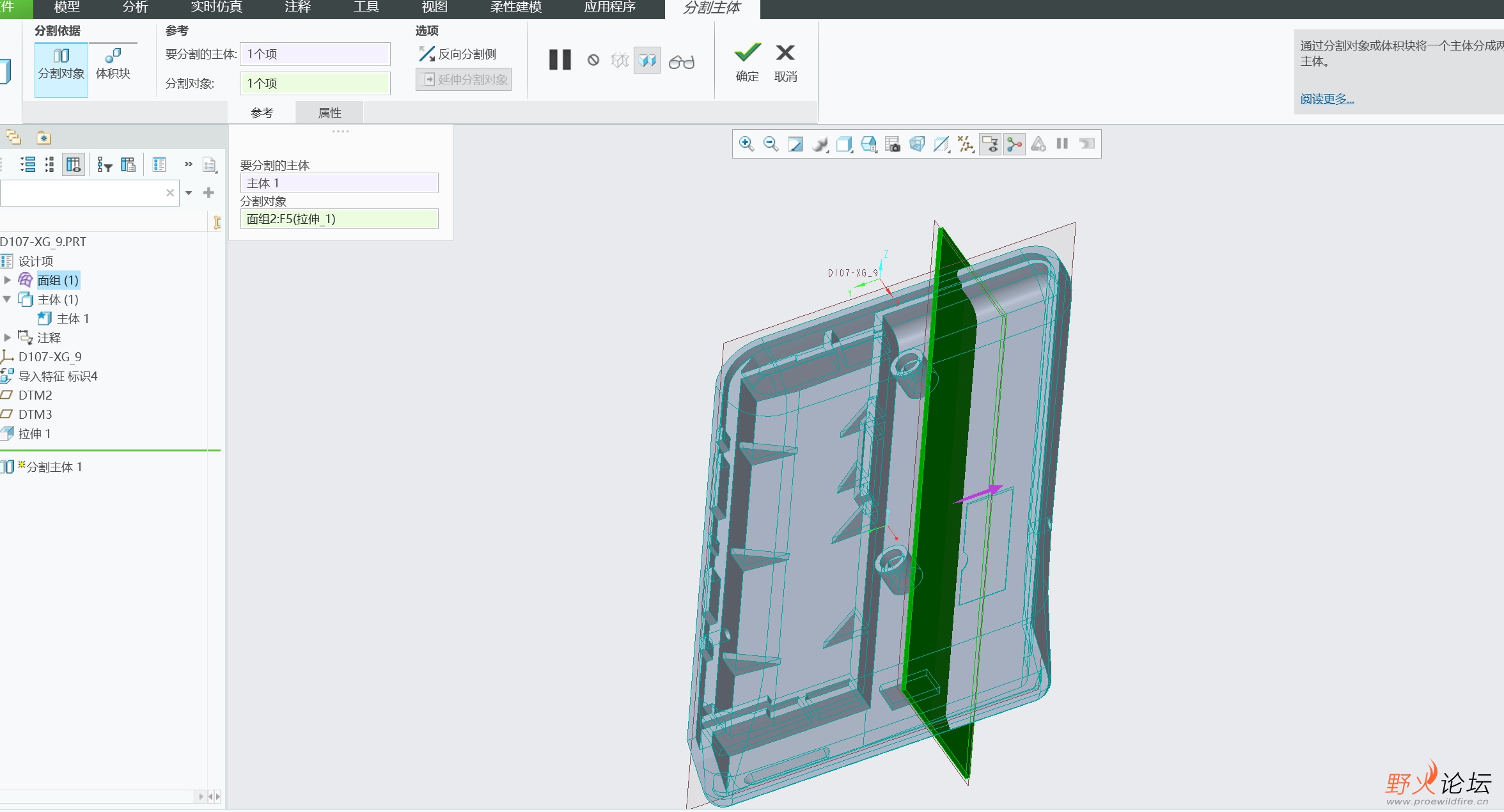
Task: Toggle annotation display icon
Action: [x=990, y=144]
